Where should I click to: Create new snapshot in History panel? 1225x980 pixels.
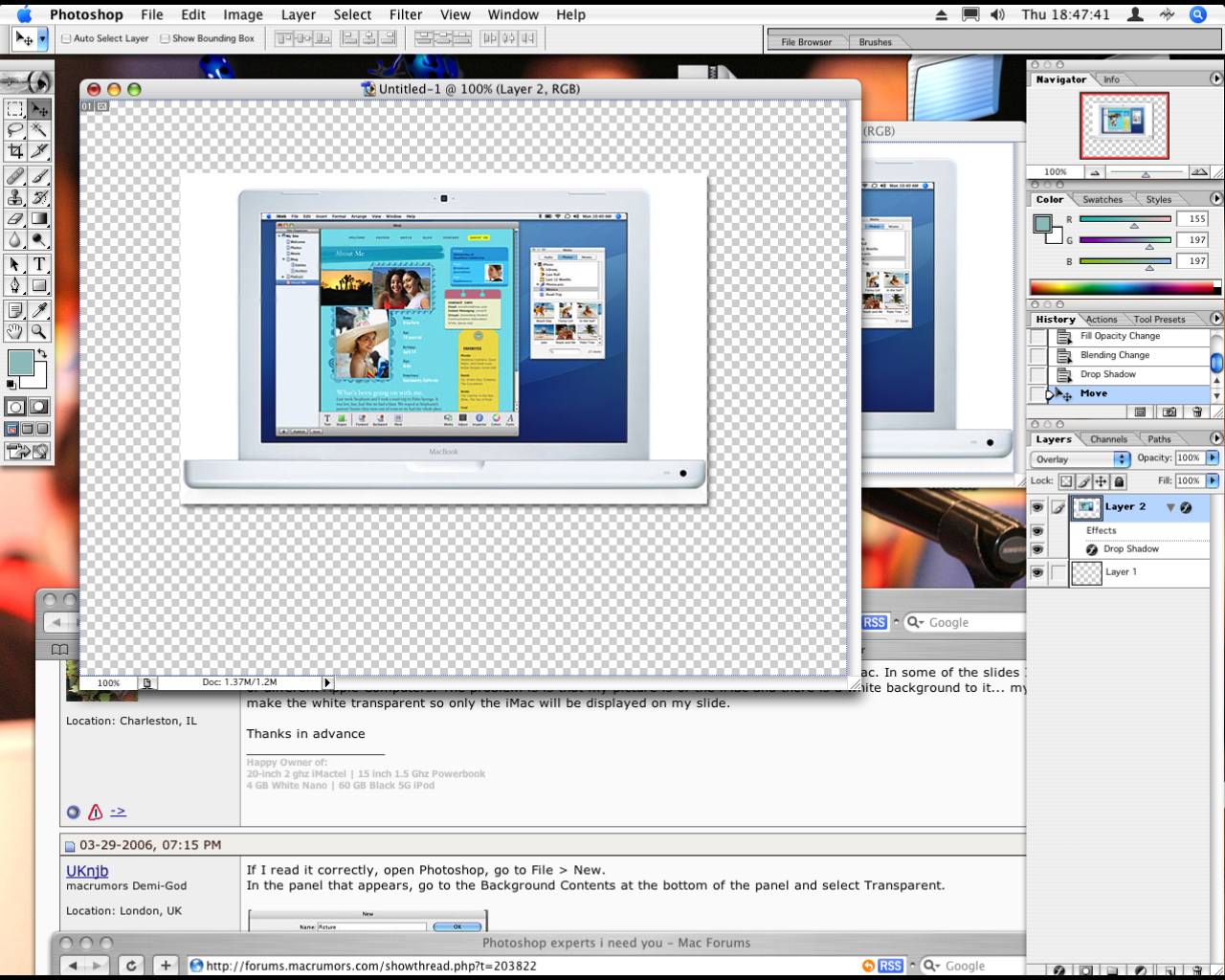click(x=1169, y=412)
